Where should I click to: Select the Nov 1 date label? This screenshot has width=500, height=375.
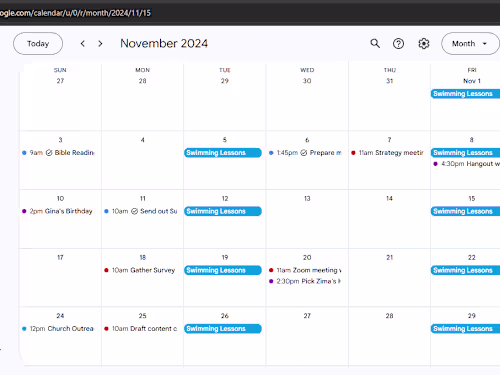coord(472,81)
